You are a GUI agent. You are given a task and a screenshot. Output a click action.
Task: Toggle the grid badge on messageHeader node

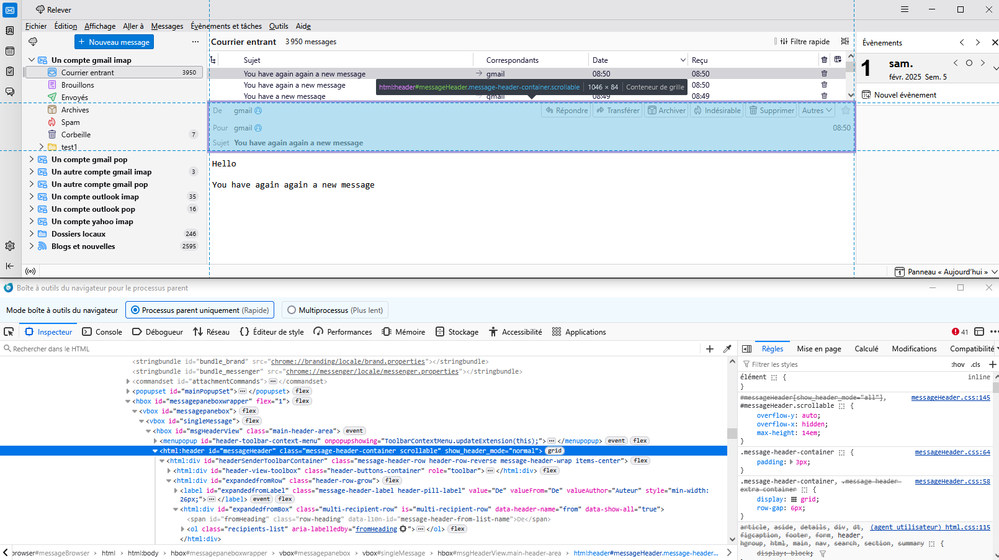554,451
